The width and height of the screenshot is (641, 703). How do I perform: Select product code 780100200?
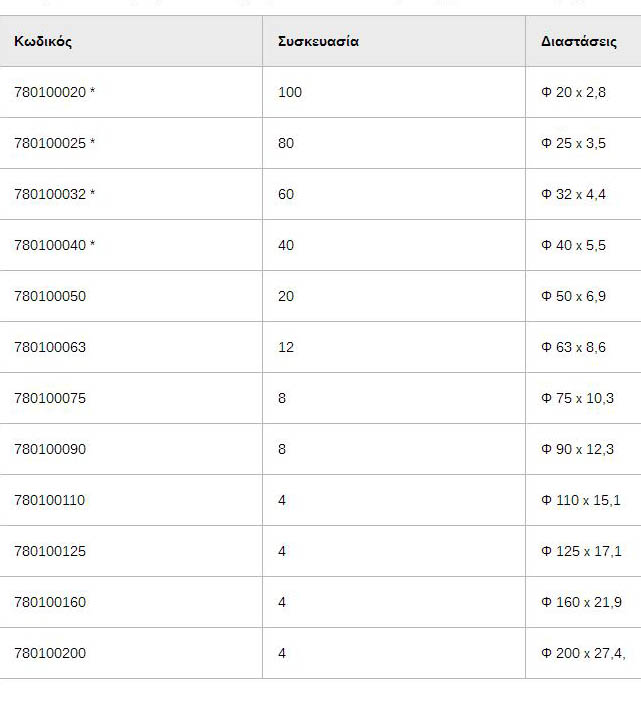coord(50,653)
